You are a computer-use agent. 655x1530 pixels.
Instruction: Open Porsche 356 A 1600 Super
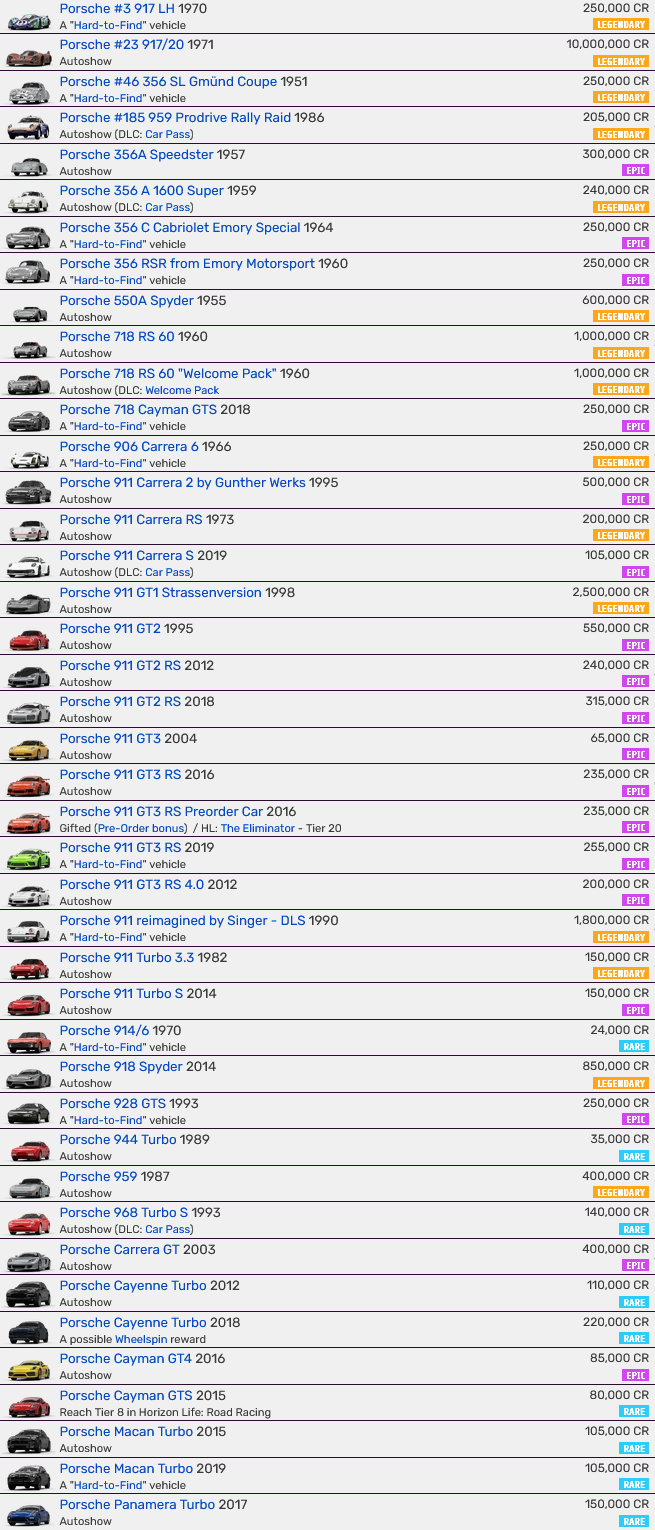pyautogui.click(x=141, y=191)
